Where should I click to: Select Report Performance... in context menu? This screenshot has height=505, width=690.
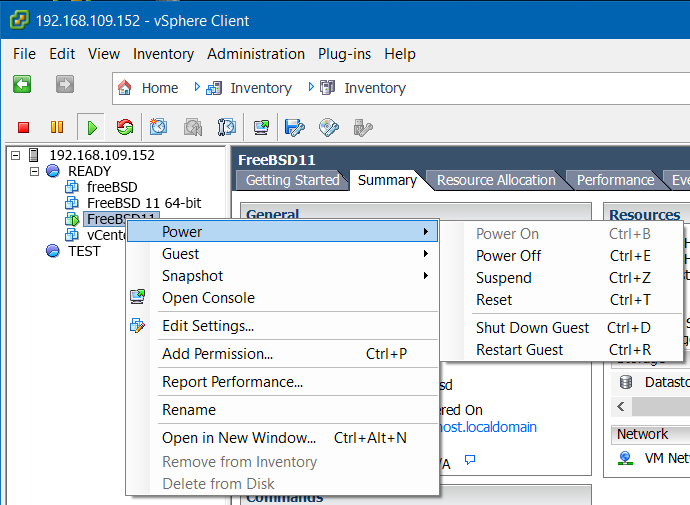tap(283, 382)
